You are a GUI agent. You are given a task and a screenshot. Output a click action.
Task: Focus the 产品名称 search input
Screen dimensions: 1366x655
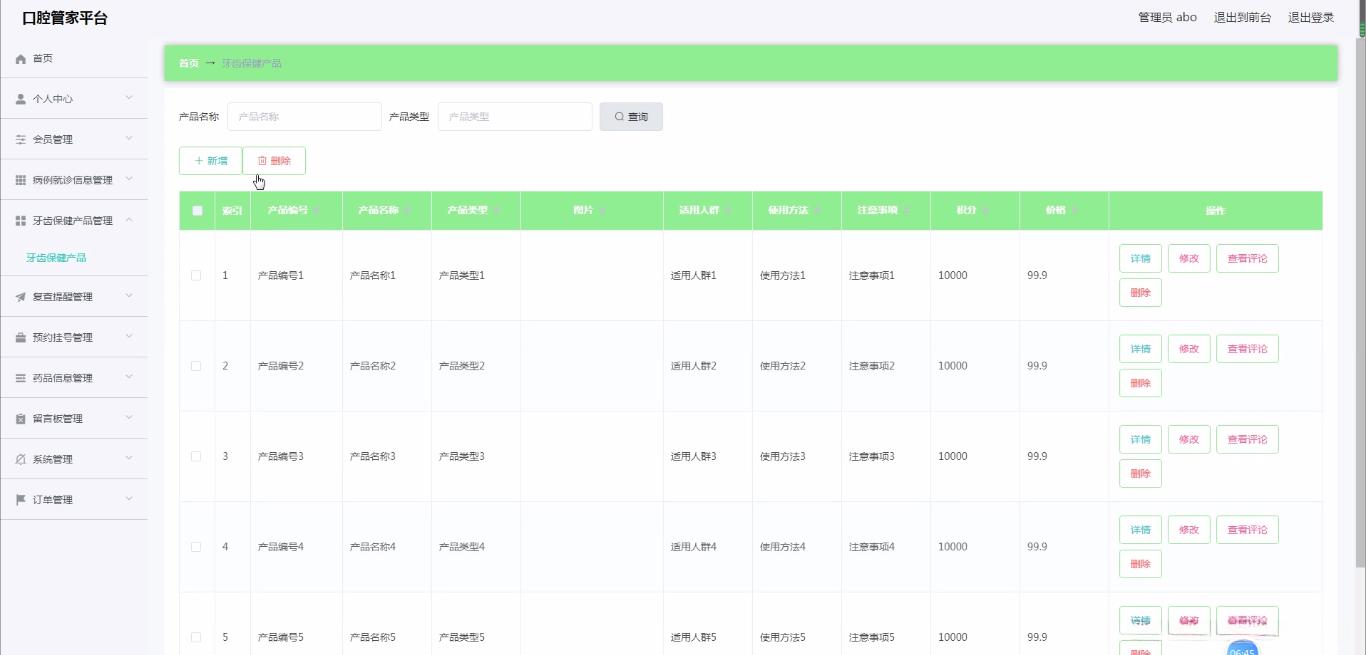tap(304, 117)
